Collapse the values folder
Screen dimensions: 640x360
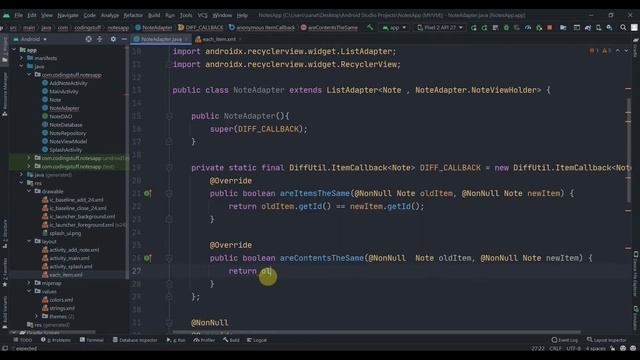click(29, 291)
